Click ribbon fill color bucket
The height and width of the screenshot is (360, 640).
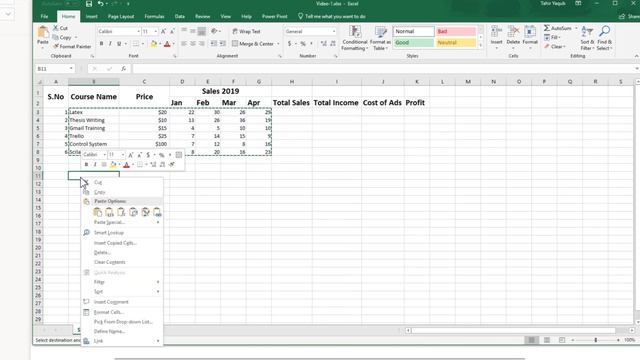pos(154,44)
